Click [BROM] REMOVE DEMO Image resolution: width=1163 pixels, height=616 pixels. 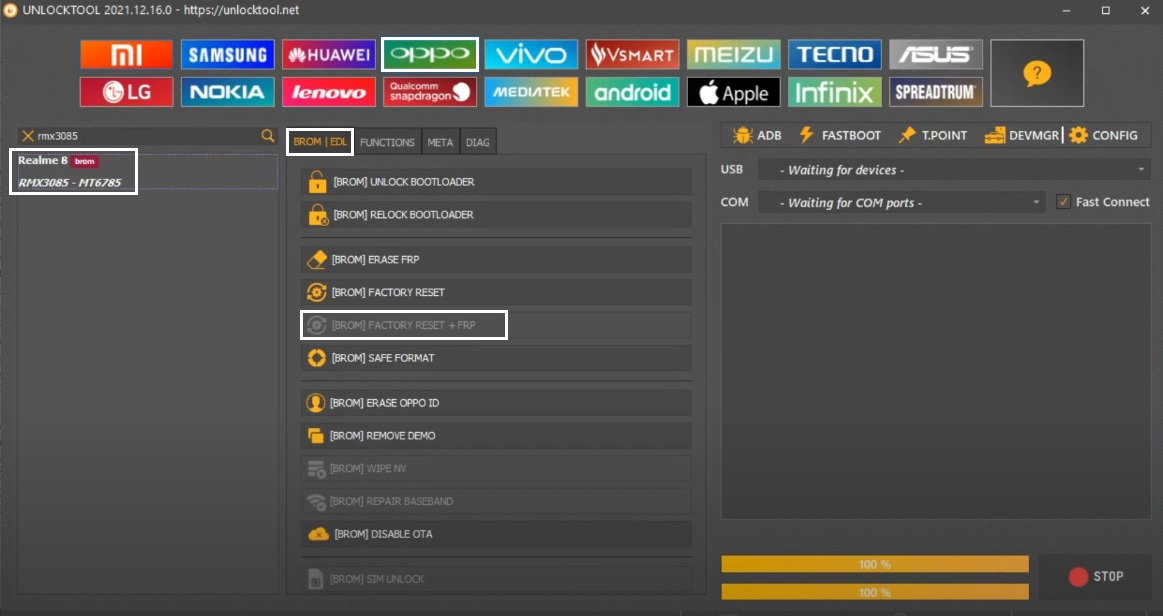coord(496,435)
